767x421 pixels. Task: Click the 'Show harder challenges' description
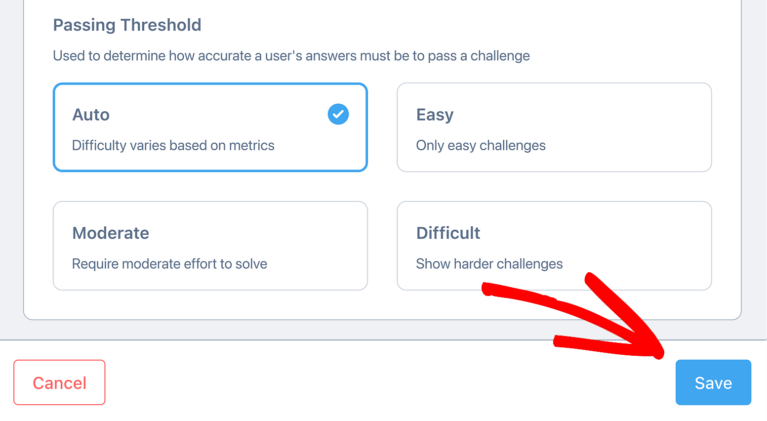[489, 264]
